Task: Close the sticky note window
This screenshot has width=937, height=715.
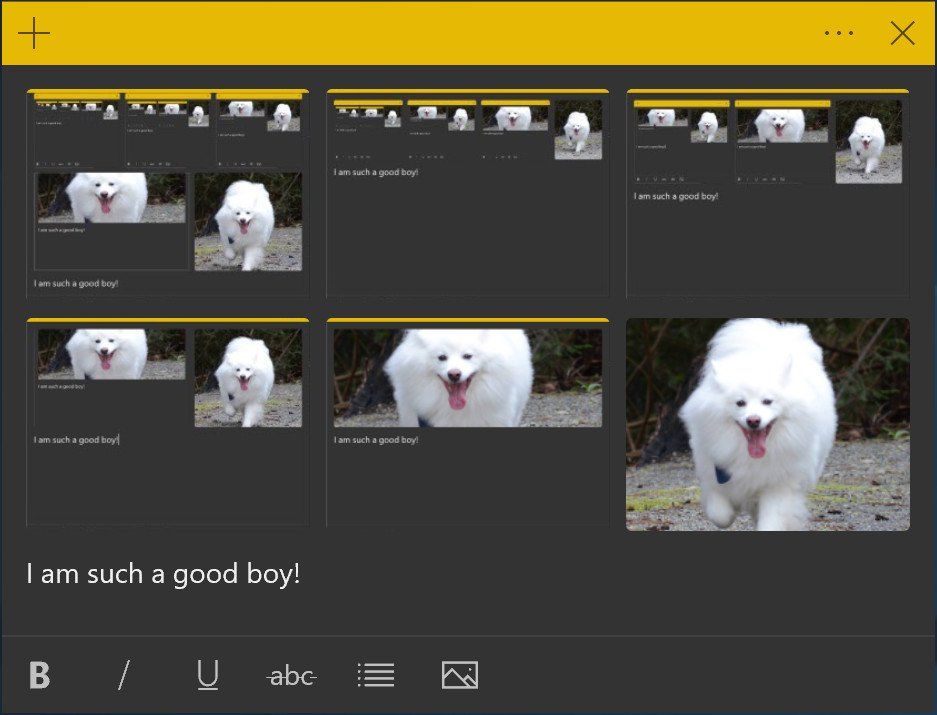Action: (902, 32)
